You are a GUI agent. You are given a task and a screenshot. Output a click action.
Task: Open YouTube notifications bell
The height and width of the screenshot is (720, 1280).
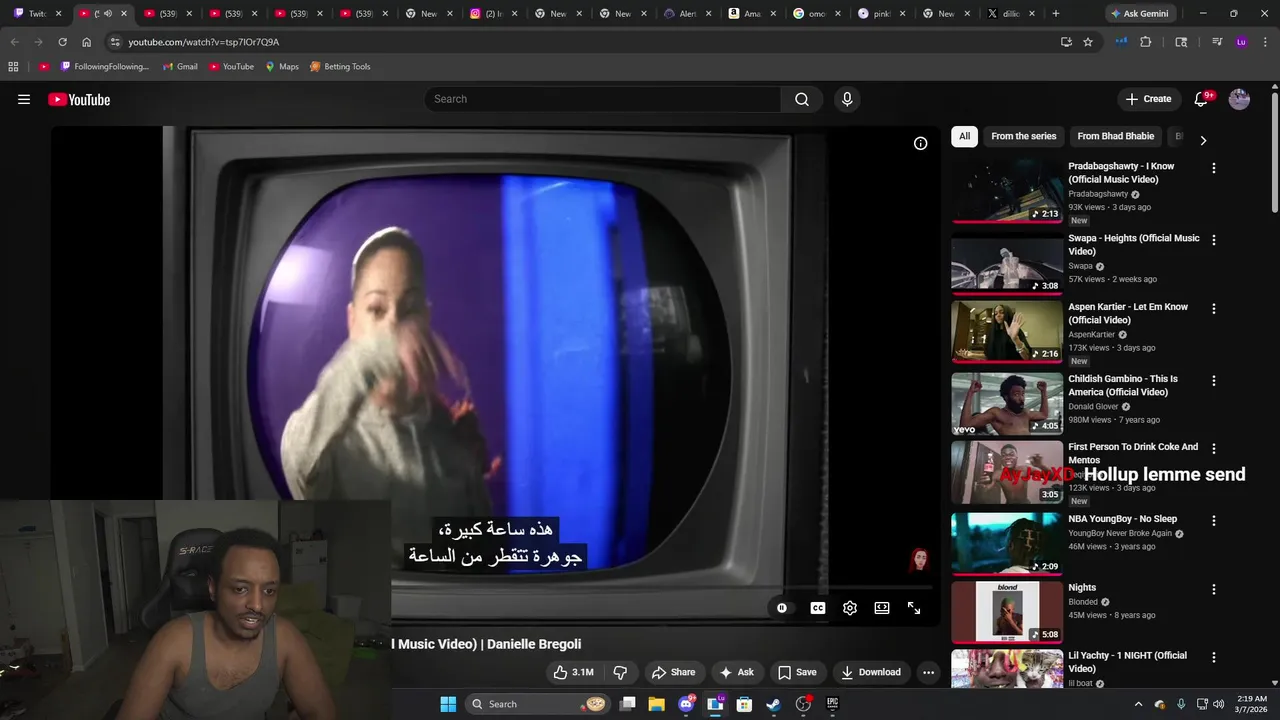click(1202, 99)
